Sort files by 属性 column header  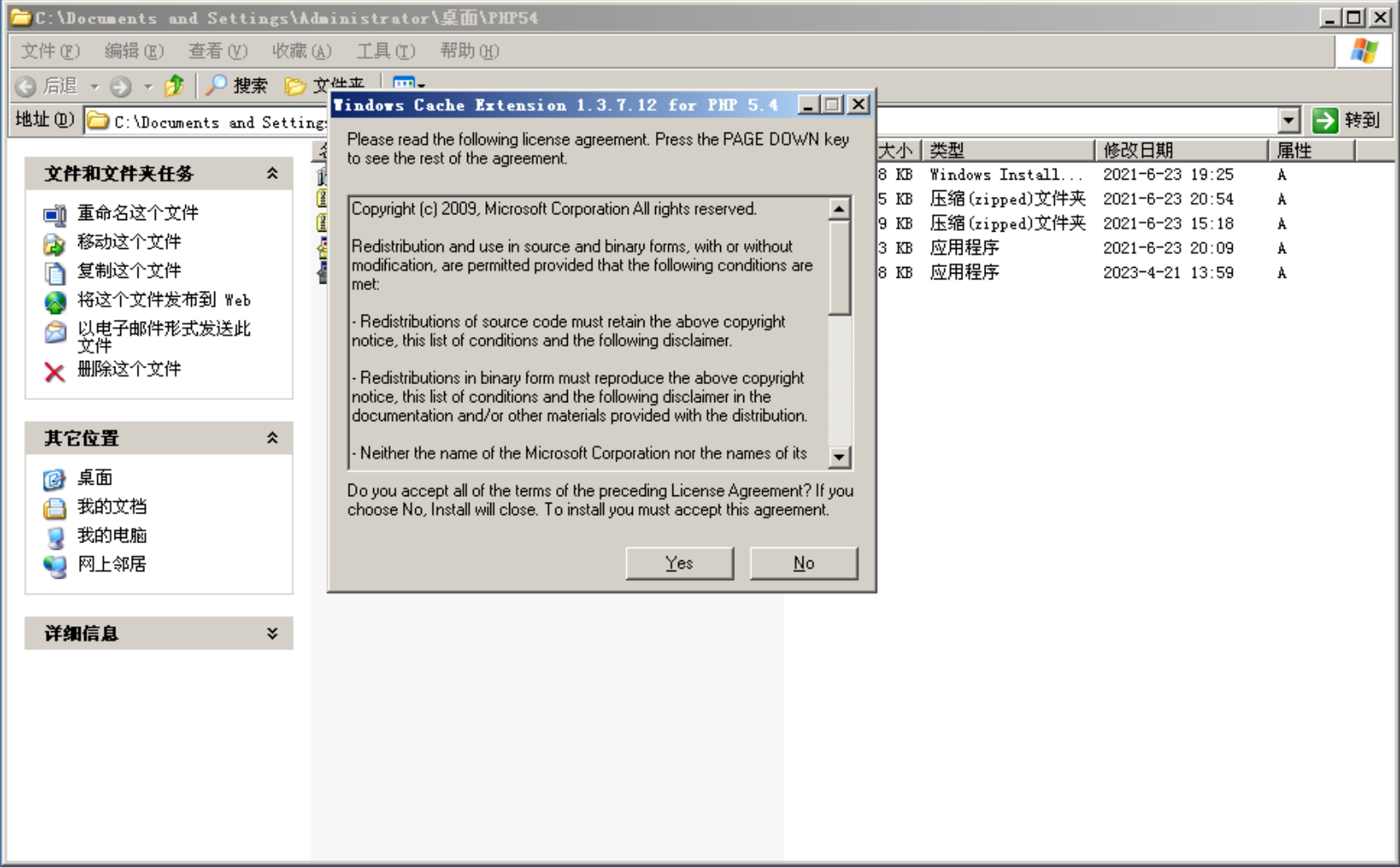pyautogui.click(x=1311, y=150)
